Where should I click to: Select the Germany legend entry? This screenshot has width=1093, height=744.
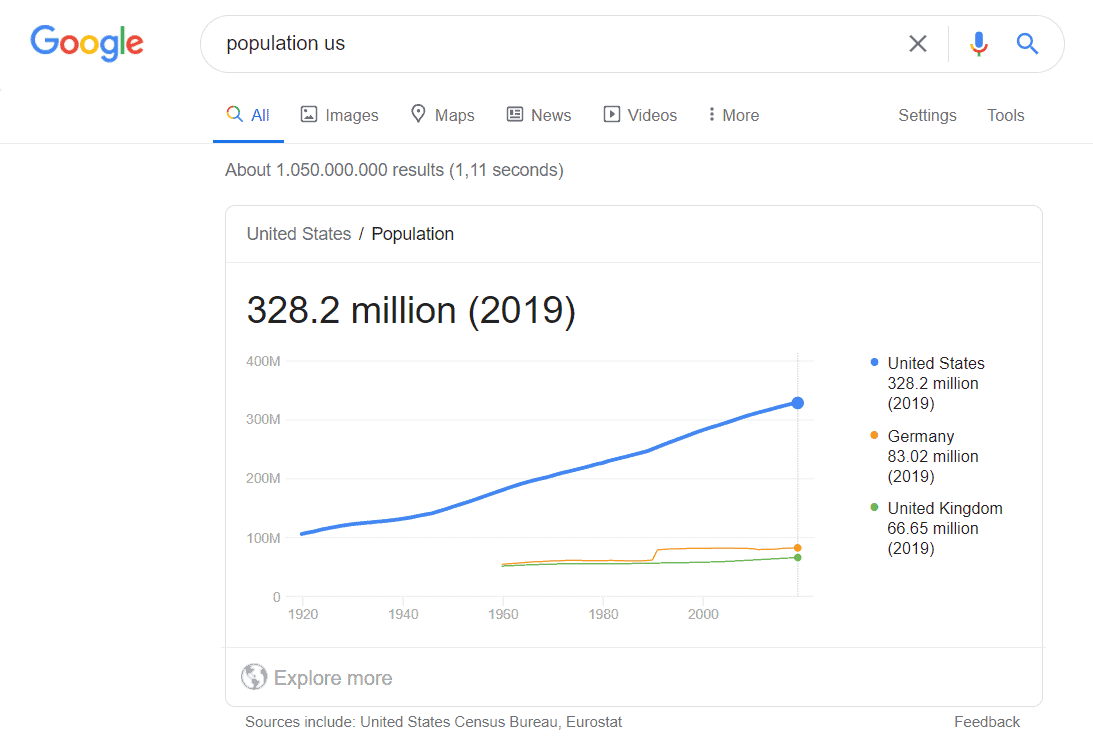(x=920, y=436)
